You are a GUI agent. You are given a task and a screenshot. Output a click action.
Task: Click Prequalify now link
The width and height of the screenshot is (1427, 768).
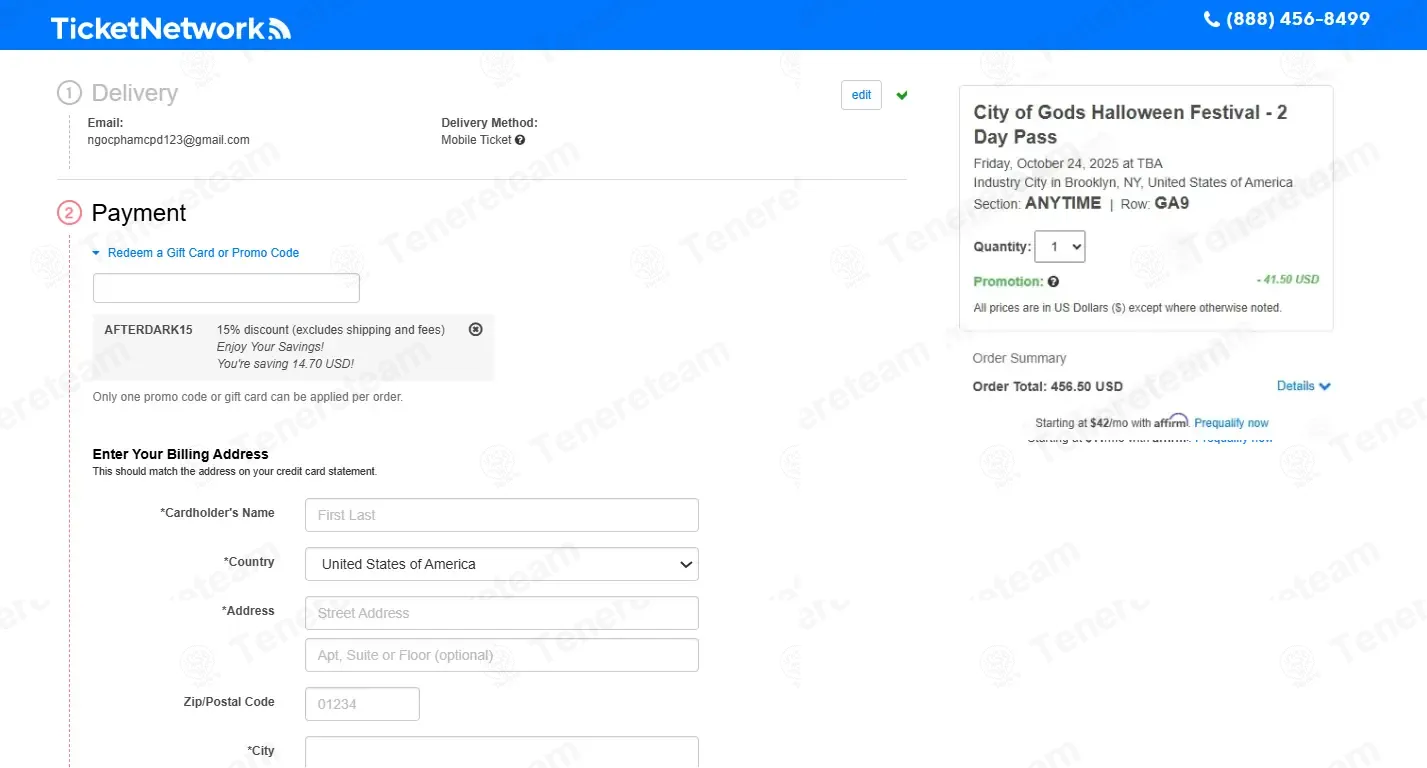tap(1232, 423)
